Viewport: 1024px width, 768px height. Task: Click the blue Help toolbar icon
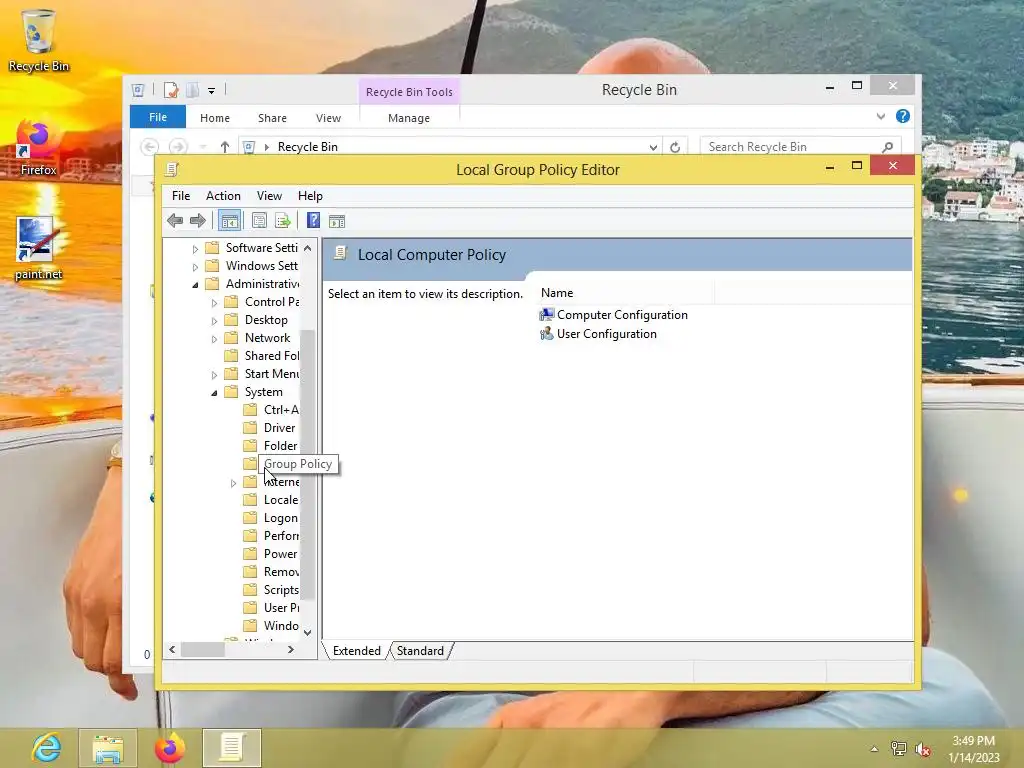313,221
